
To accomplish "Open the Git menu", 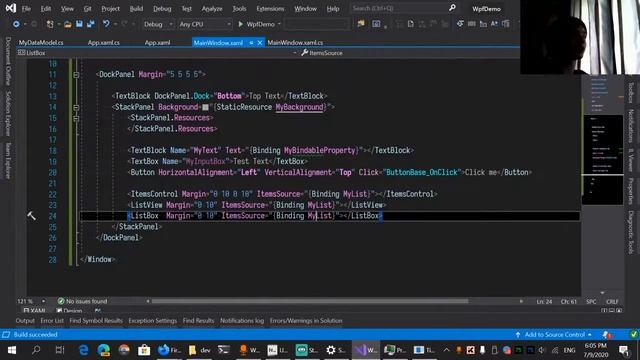I will [x=87, y=9].
